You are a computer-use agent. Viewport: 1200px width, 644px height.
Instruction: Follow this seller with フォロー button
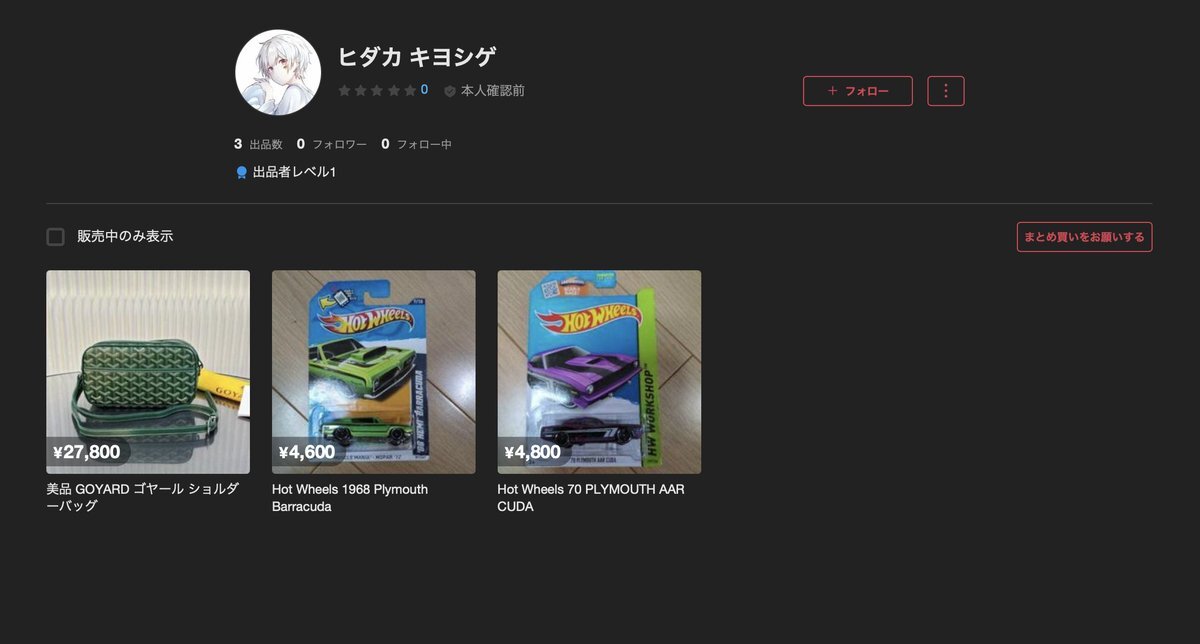pos(858,91)
